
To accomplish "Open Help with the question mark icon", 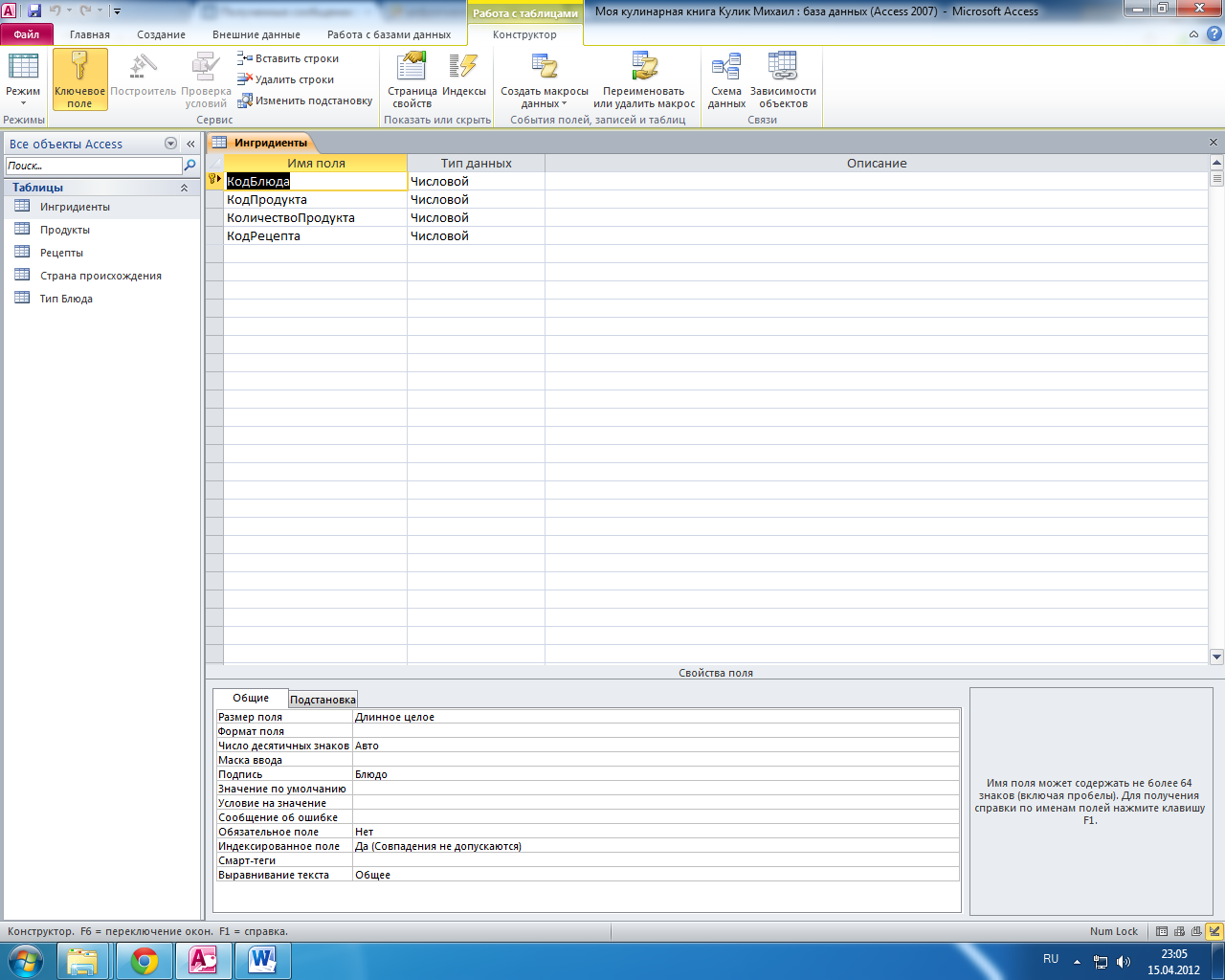I will 1214,34.
